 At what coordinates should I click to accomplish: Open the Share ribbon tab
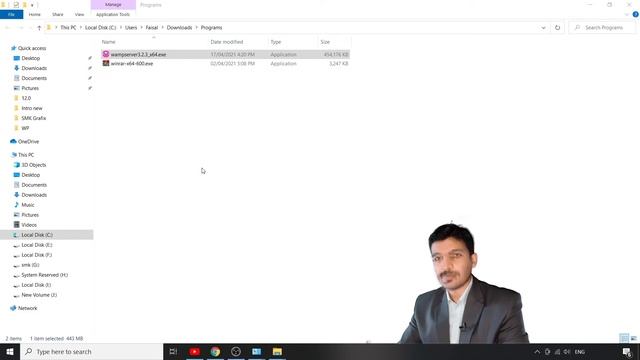(x=58, y=14)
